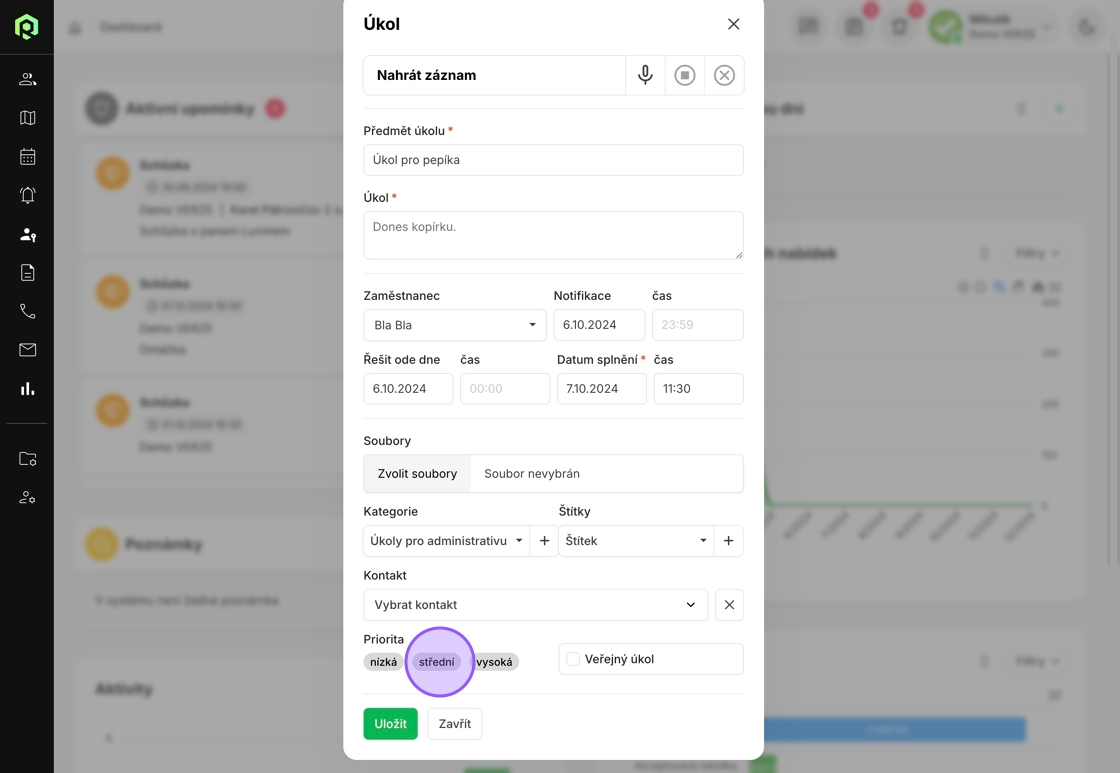Image resolution: width=1120 pixels, height=773 pixels.
Task: Open the Zaměstnanec dropdown
Action: tap(455, 325)
